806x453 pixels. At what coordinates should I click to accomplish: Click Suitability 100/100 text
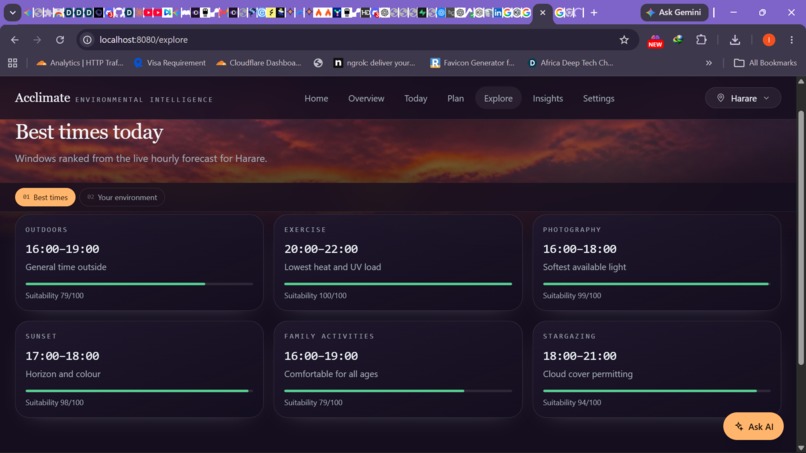tap(315, 296)
